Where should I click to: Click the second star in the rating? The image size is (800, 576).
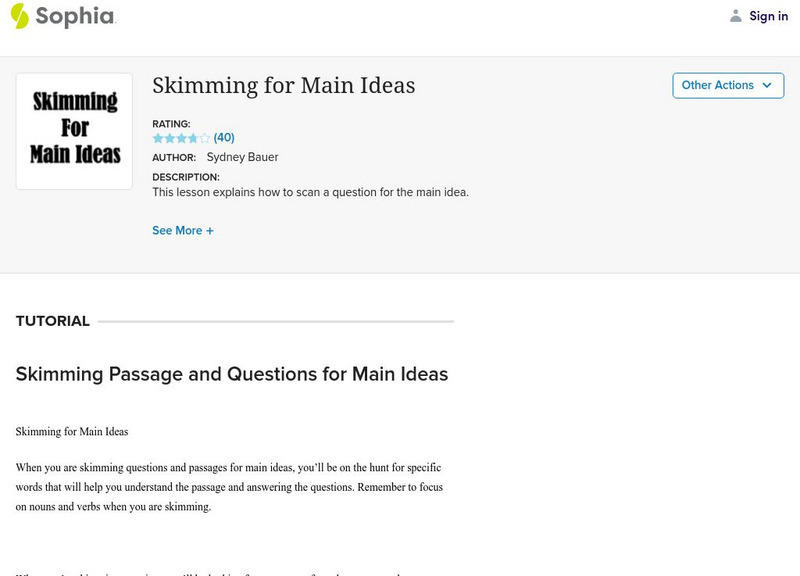click(x=170, y=138)
